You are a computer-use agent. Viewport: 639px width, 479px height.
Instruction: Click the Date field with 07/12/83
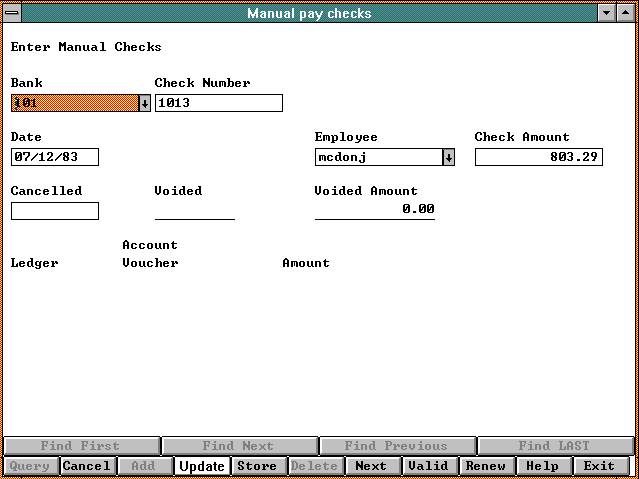tap(55, 157)
